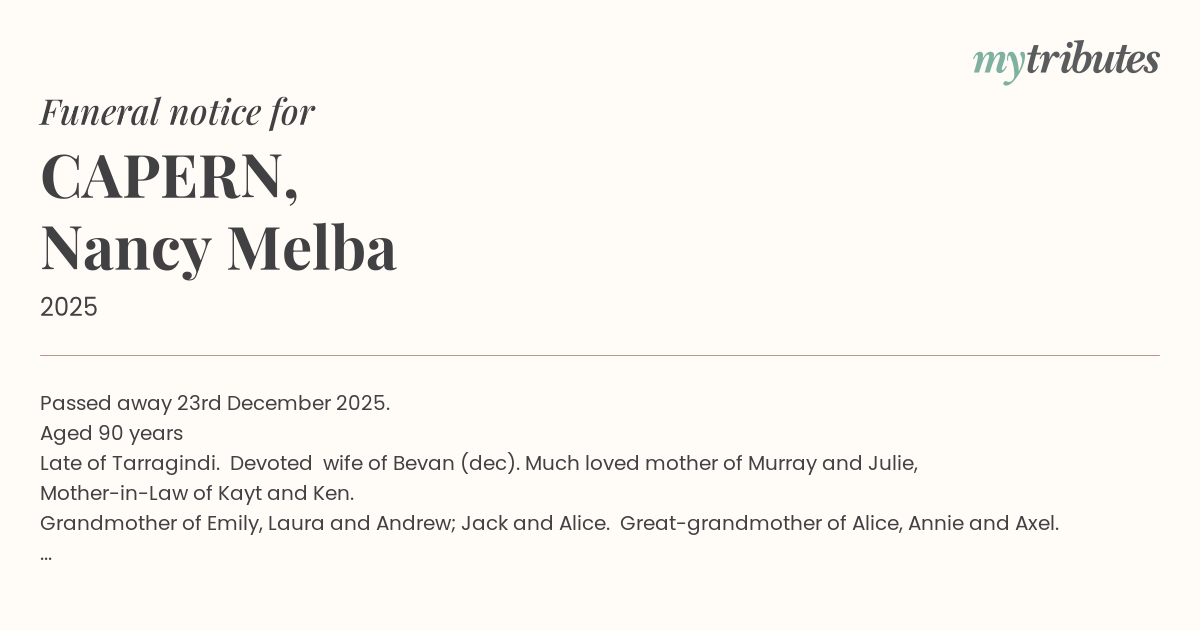Click "Great-grandmother of Alice, Annie and Axel"
Image resolution: width=1200 pixels, height=630 pixels.
coord(839,523)
